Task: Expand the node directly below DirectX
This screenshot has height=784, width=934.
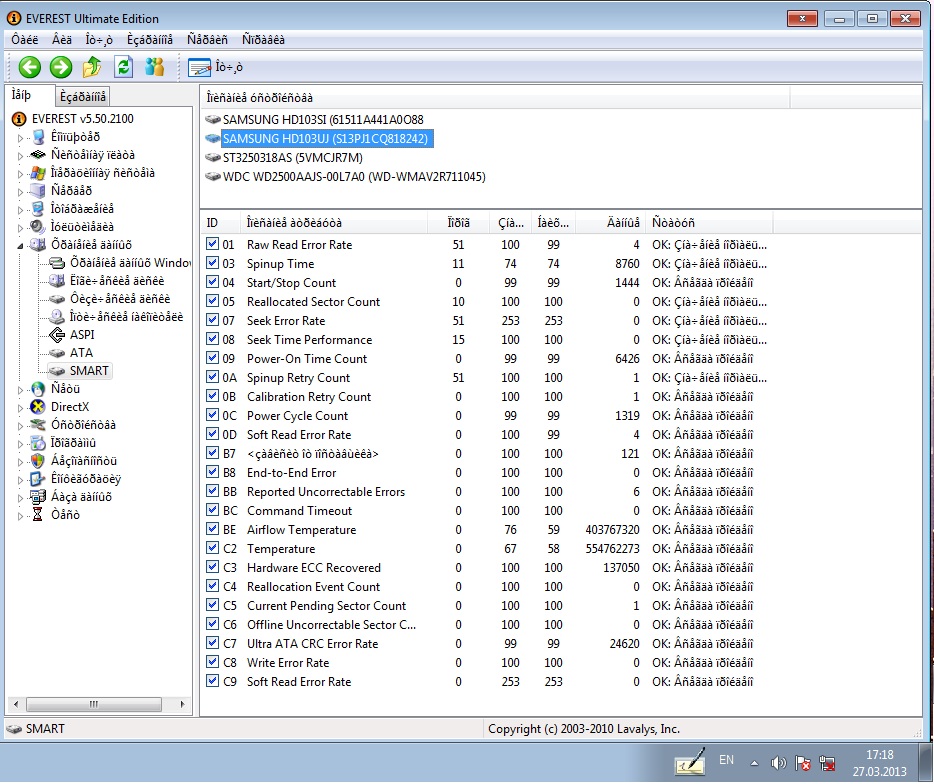Action: click(x=20, y=426)
